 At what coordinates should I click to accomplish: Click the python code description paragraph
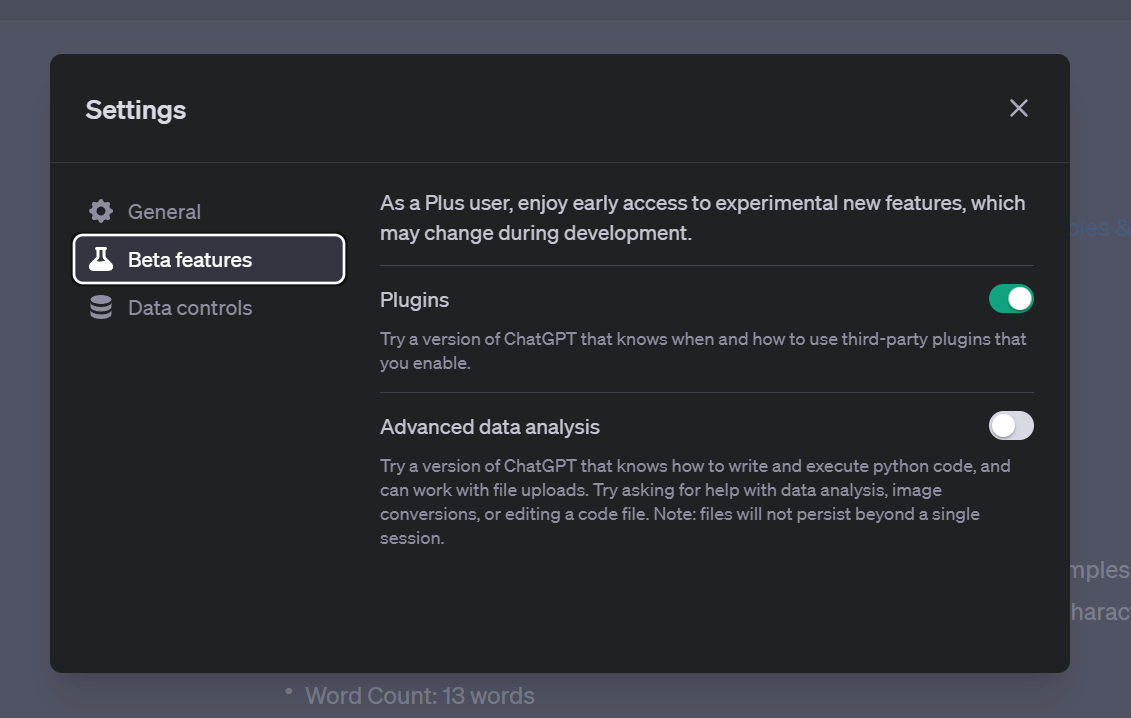coord(694,502)
